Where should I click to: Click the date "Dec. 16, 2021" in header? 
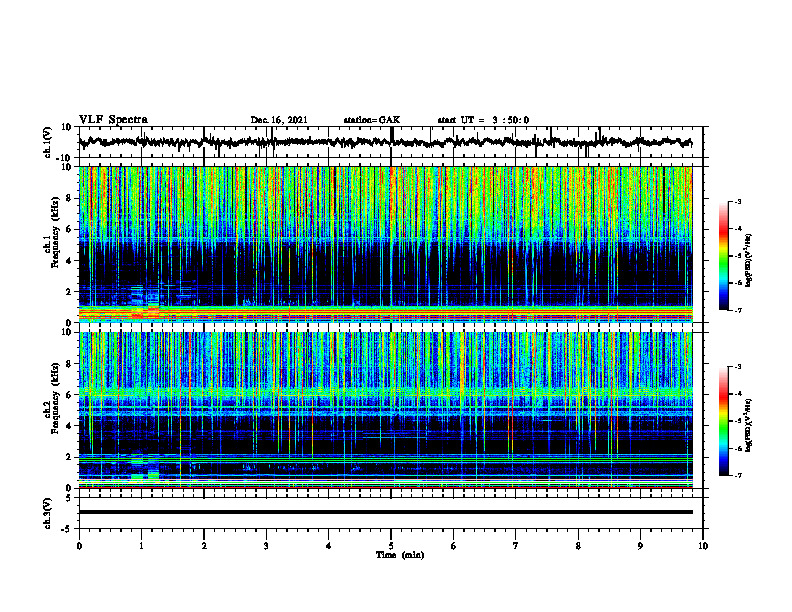tap(279, 120)
